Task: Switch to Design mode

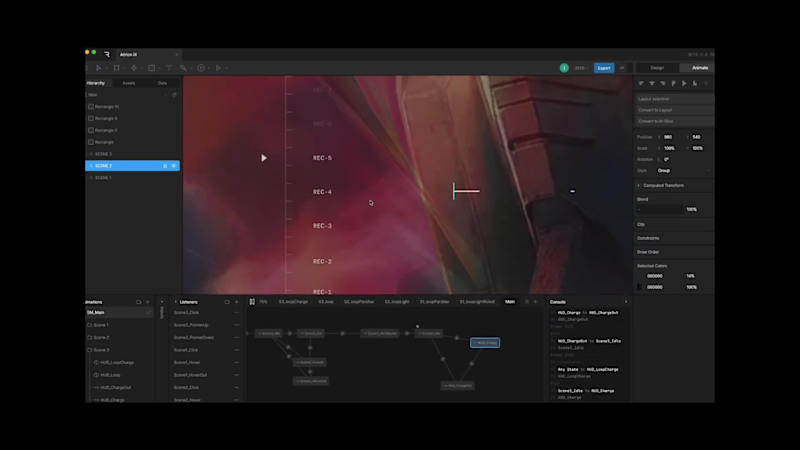Action: (657, 68)
